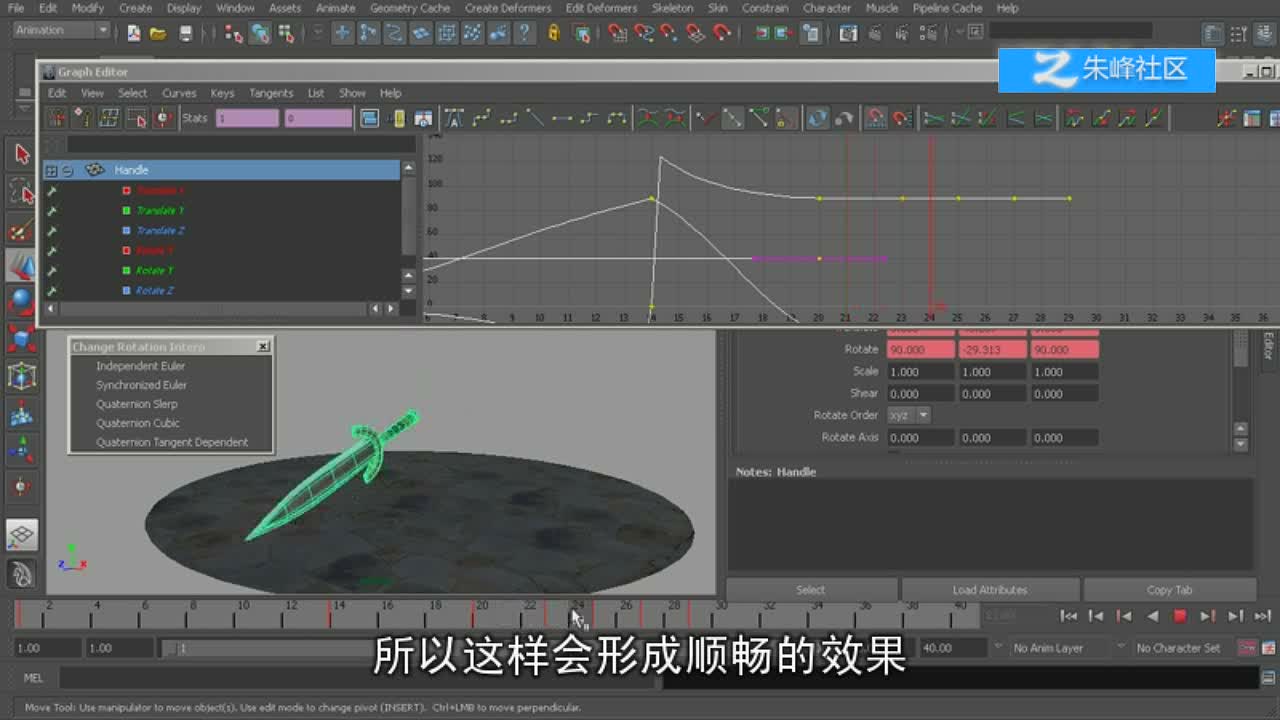Toggle the lock selection padlock icon

tap(553, 33)
